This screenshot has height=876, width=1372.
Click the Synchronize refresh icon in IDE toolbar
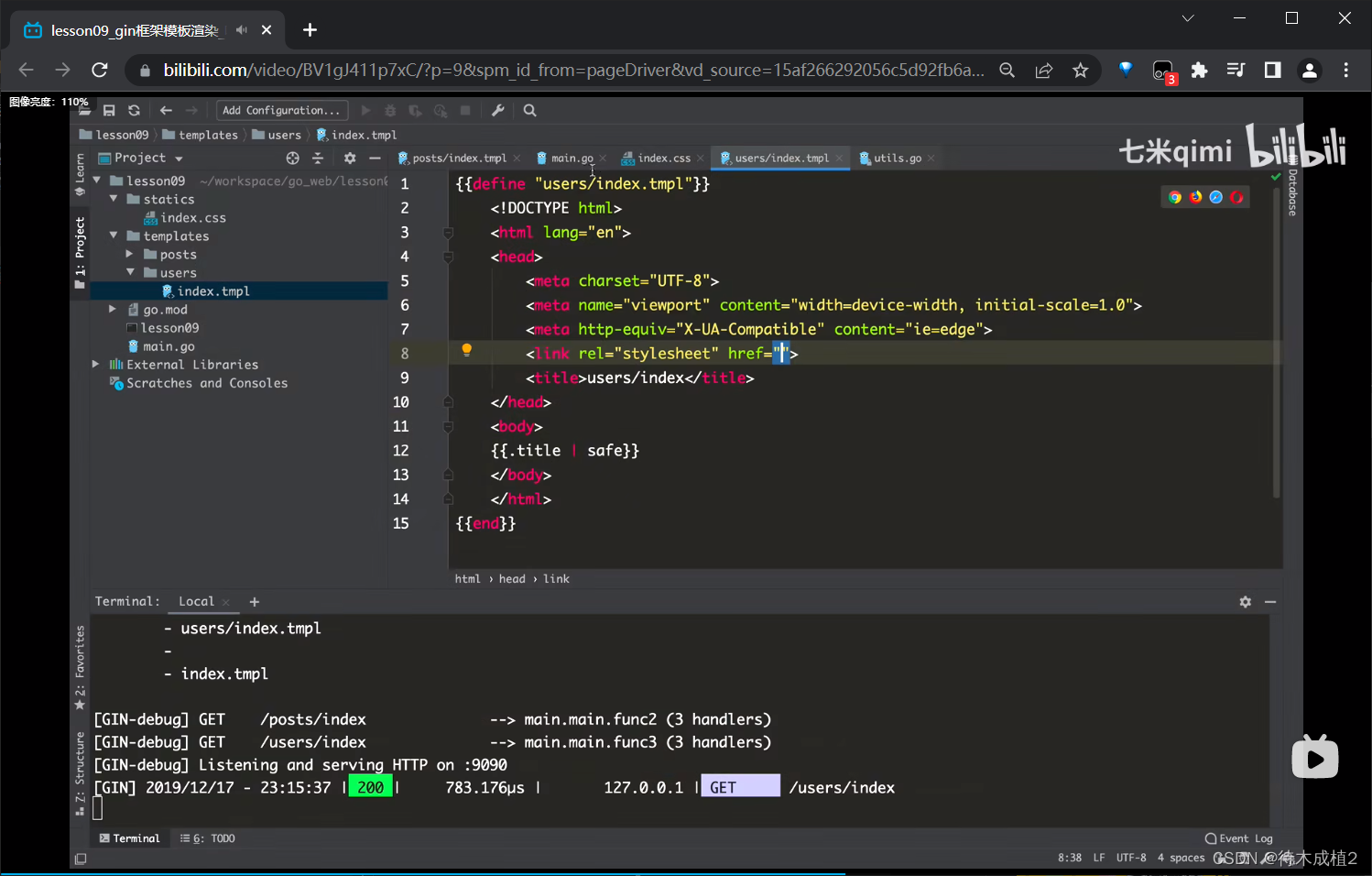(x=134, y=111)
